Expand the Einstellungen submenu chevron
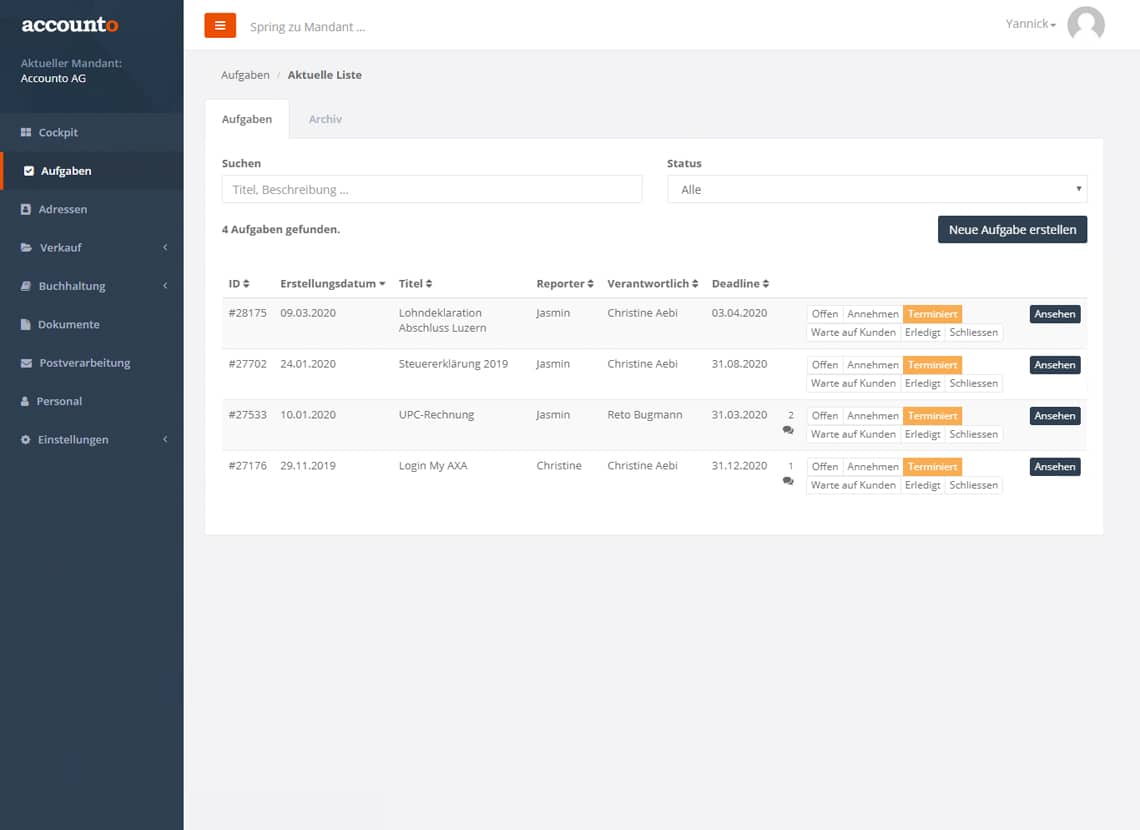 [x=165, y=440]
